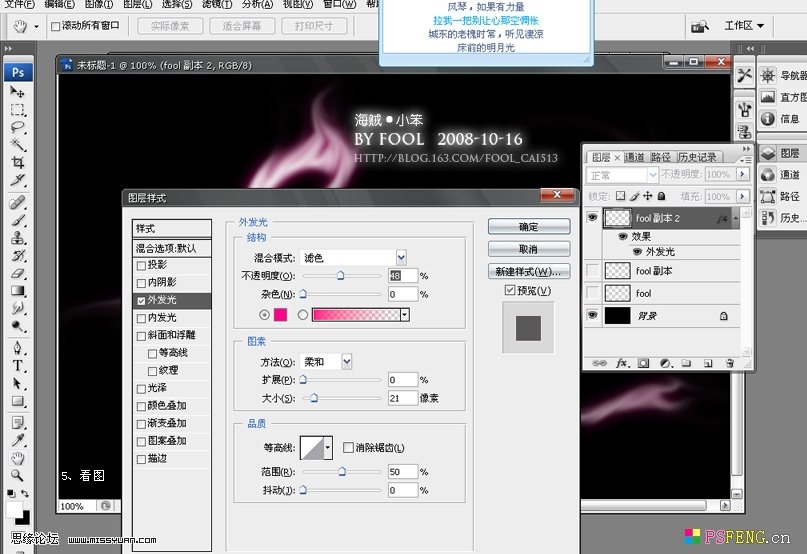
Task: Select the Healing Brush tool
Action: point(17,202)
